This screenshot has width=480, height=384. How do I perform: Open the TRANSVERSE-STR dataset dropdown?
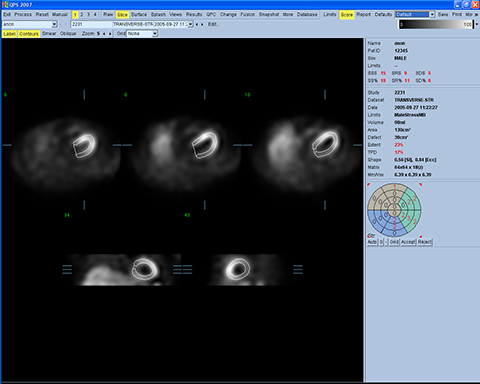[x=190, y=24]
